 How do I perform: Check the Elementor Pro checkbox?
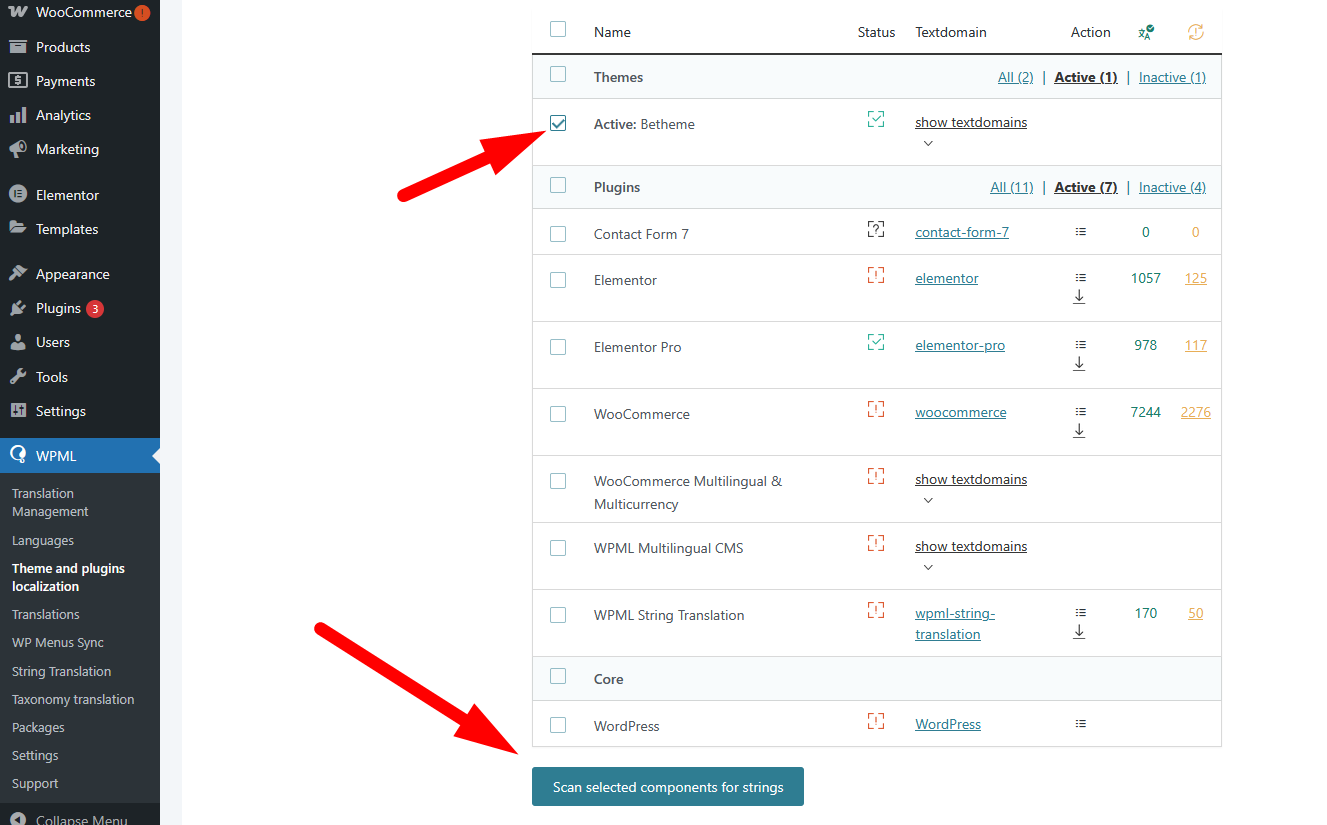point(558,347)
